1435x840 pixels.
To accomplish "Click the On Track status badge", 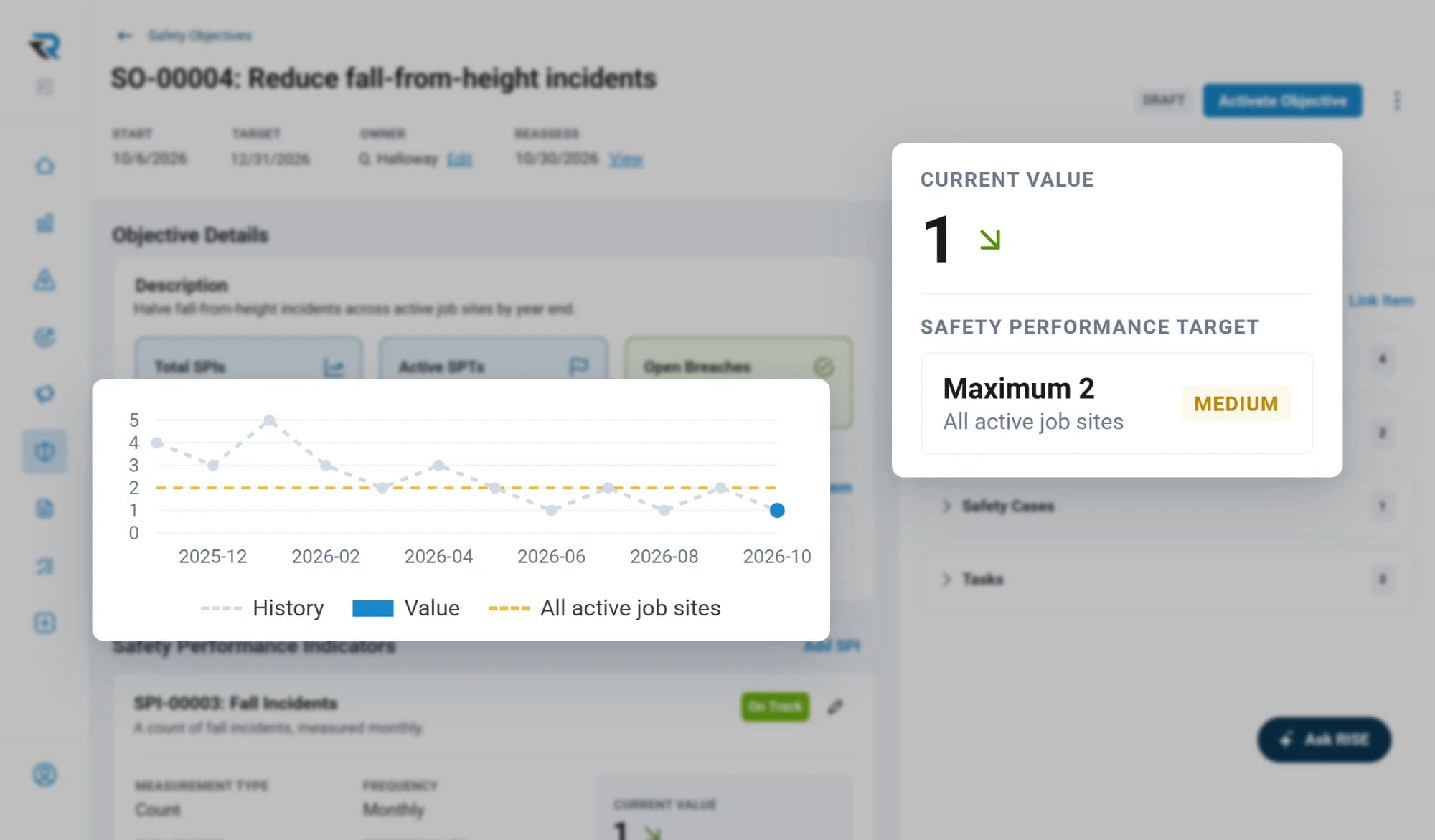I will point(775,707).
